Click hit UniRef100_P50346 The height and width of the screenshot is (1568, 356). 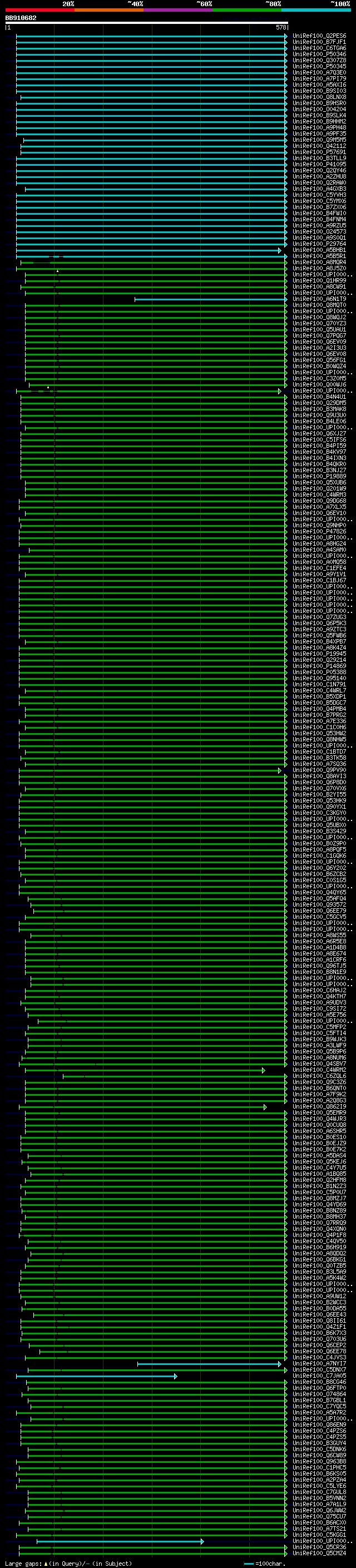[x=319, y=54]
